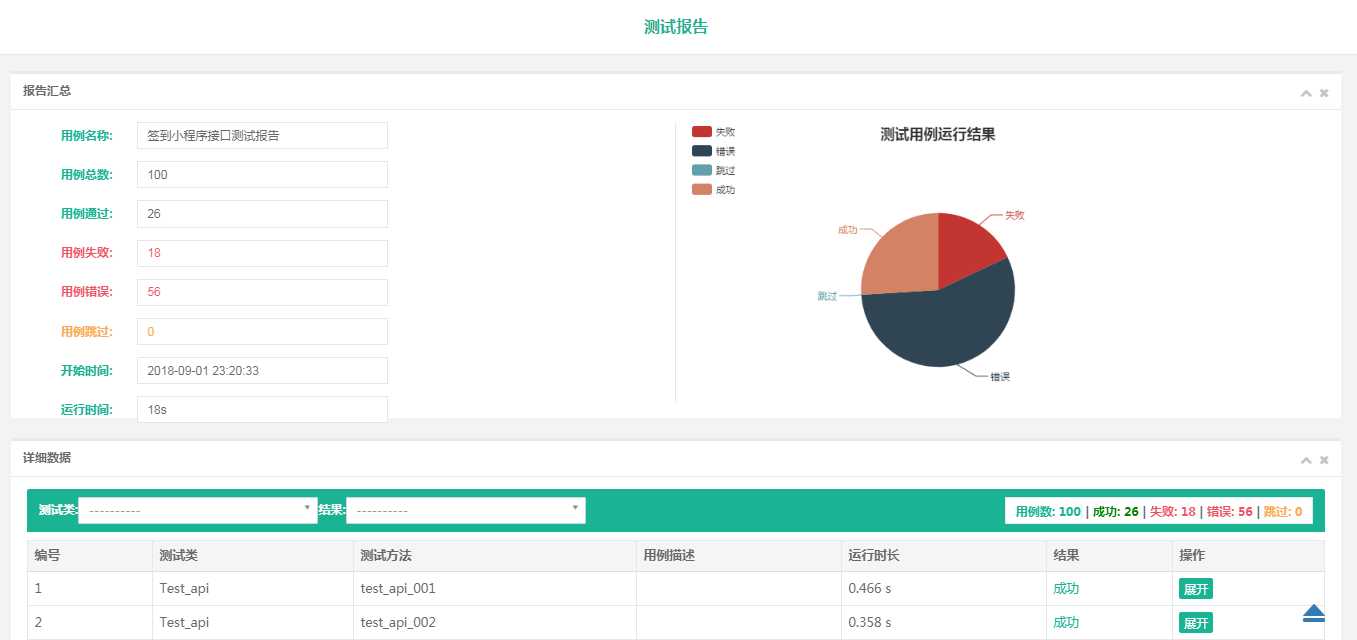Viewport: 1357px width, 640px height.
Task: Click the 报告汇总 panel title
Action: tap(47, 91)
